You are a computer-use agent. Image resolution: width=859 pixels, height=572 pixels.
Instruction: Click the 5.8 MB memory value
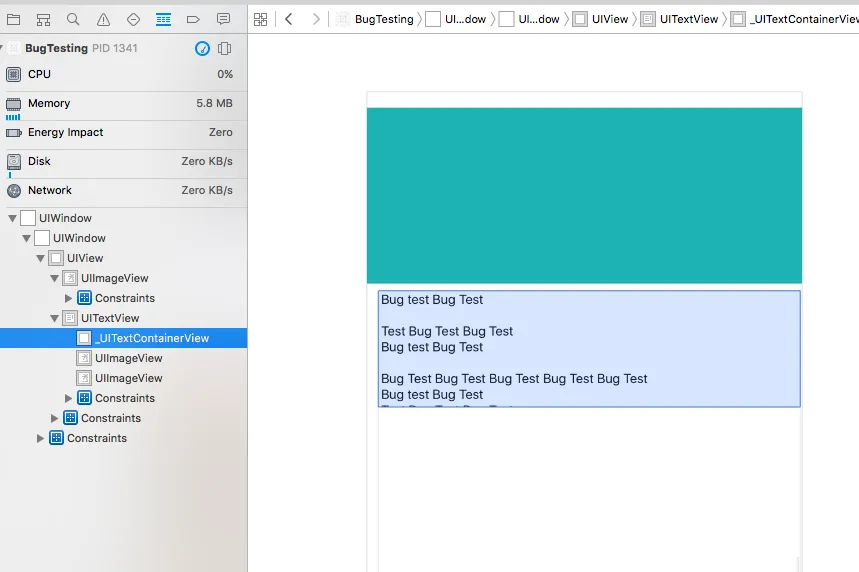pos(214,104)
